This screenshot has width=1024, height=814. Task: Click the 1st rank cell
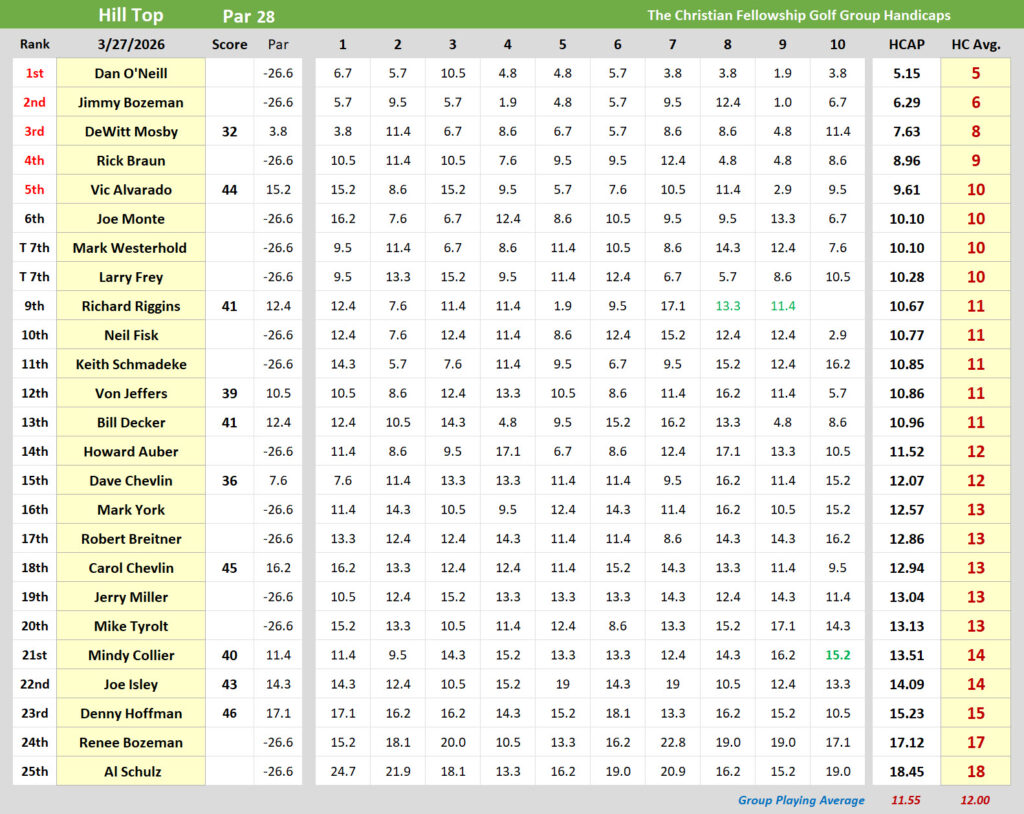click(34, 73)
